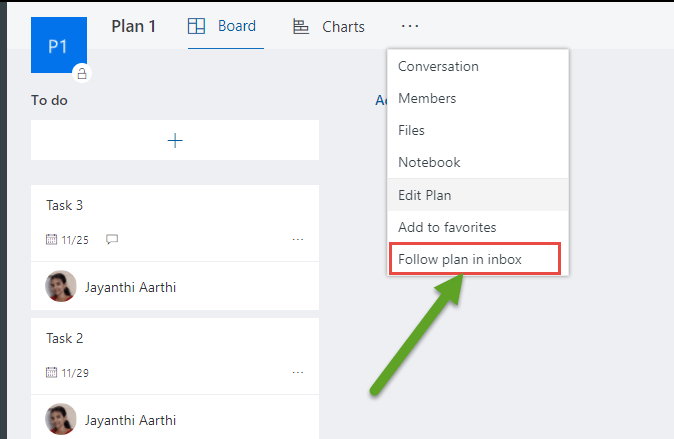Click the comment icon on Task 3
The image size is (674, 439).
point(112,240)
